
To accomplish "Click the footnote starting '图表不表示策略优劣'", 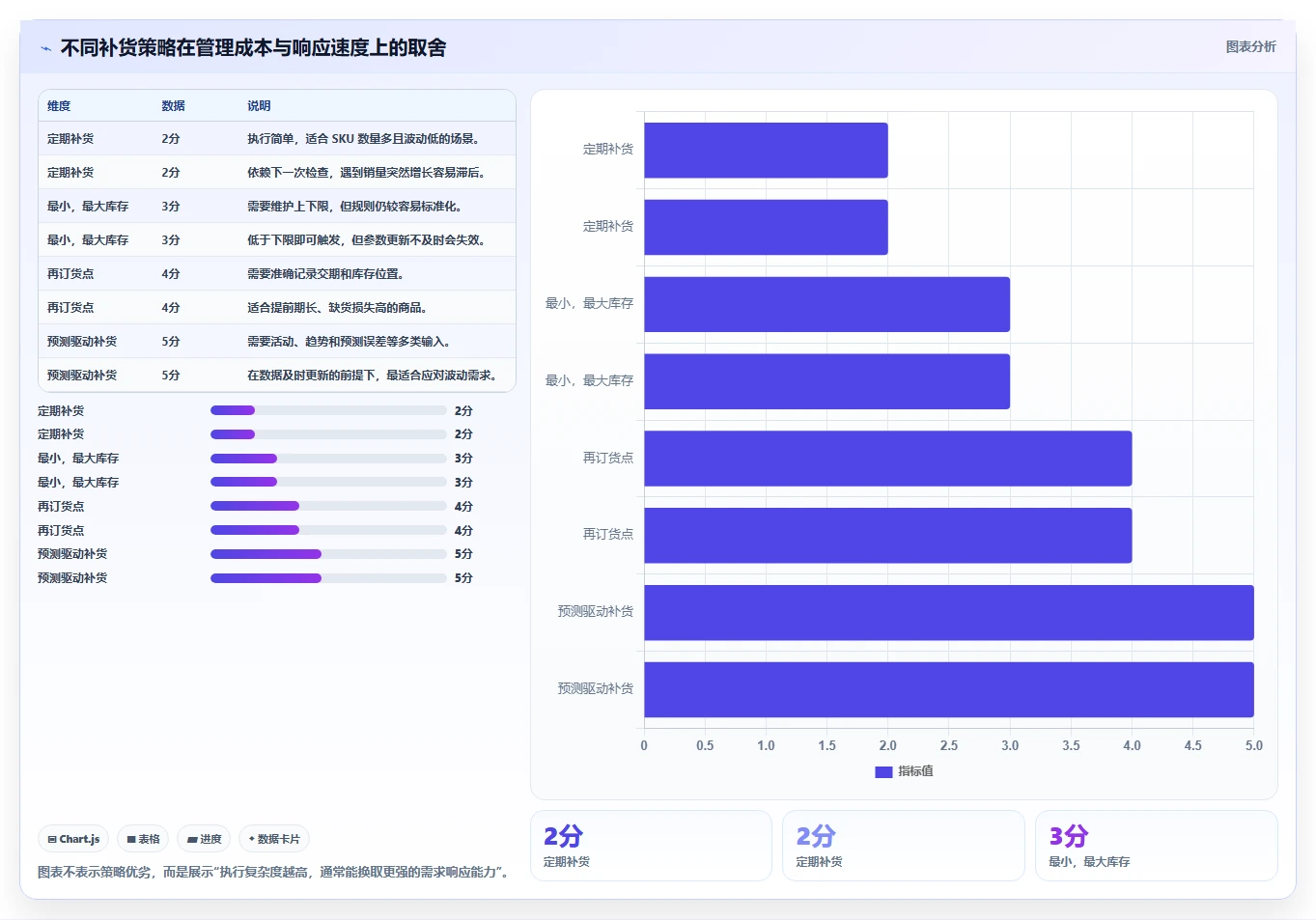I will click(273, 872).
